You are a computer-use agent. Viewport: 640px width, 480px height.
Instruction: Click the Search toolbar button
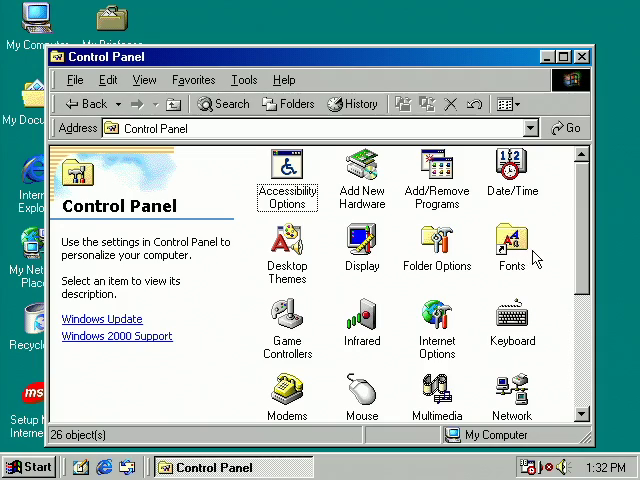(223, 104)
